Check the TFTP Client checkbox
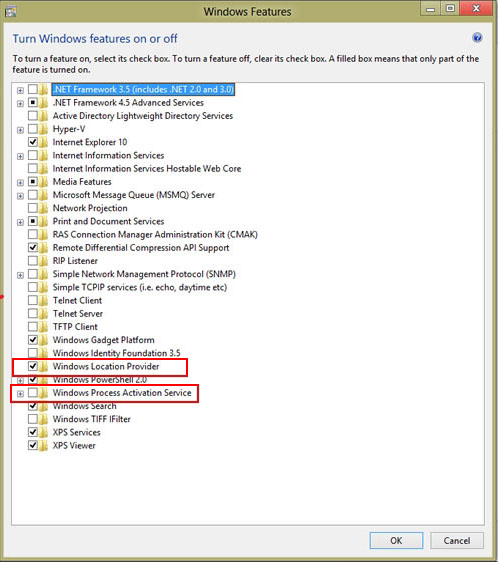Viewport: 498px width, 562px height. click(33, 327)
